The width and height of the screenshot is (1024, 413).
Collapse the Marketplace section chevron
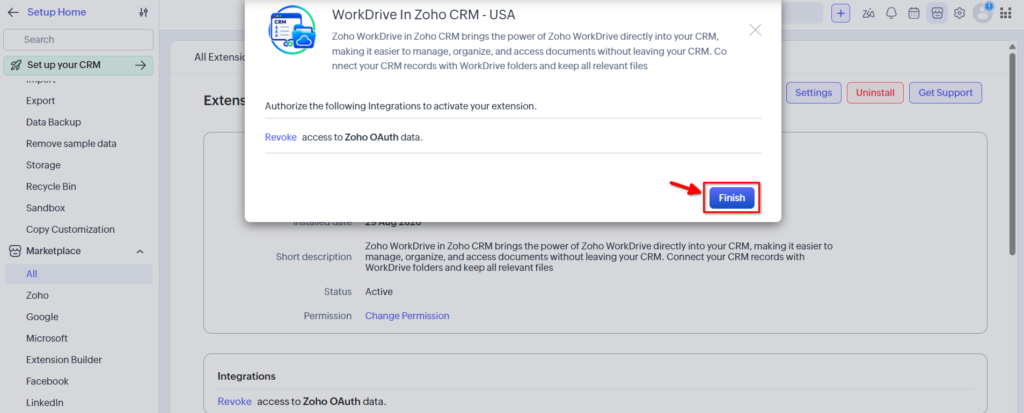[x=140, y=252]
